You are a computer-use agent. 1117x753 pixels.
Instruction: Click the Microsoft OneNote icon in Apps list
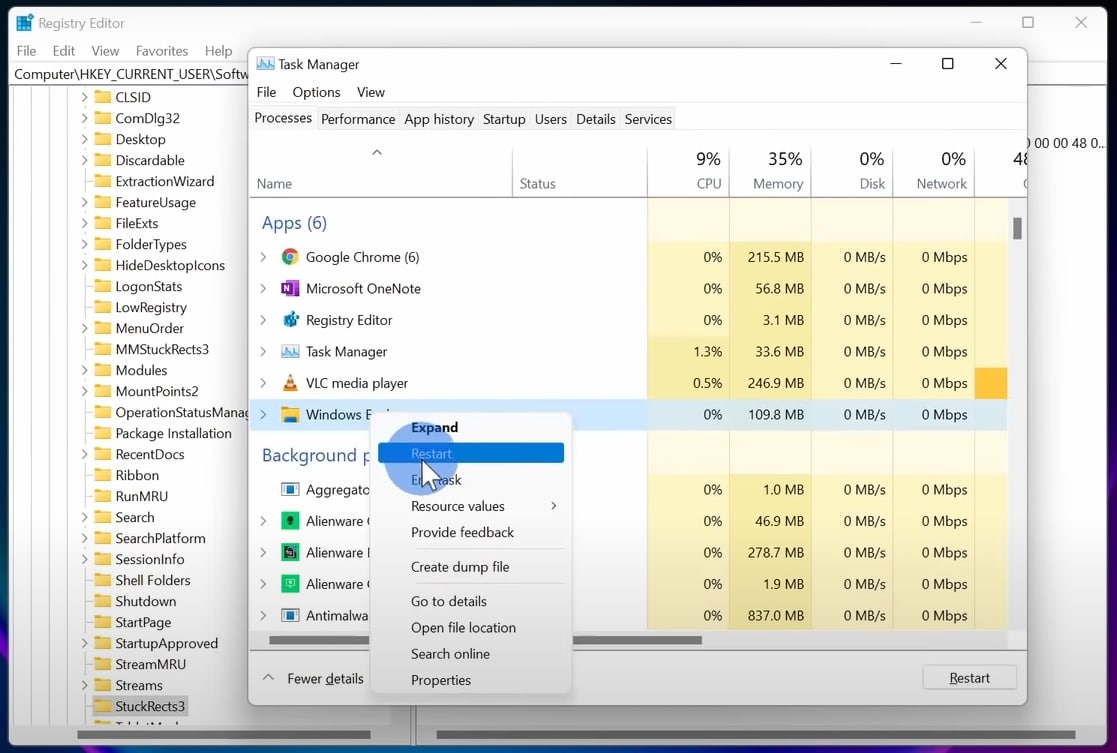(x=290, y=289)
